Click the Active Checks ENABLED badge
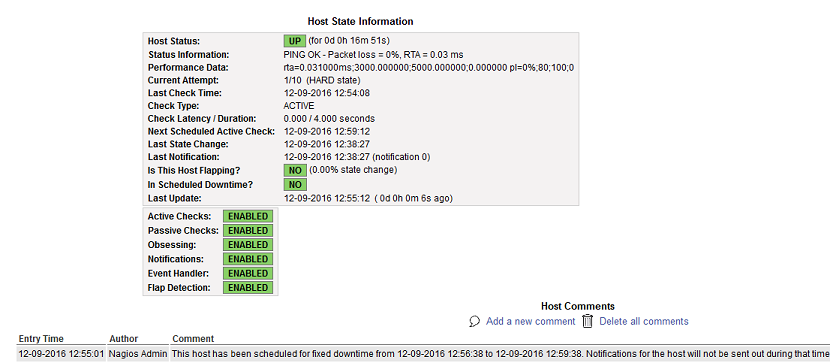Viewport: 830px width, 363px height. point(248,216)
